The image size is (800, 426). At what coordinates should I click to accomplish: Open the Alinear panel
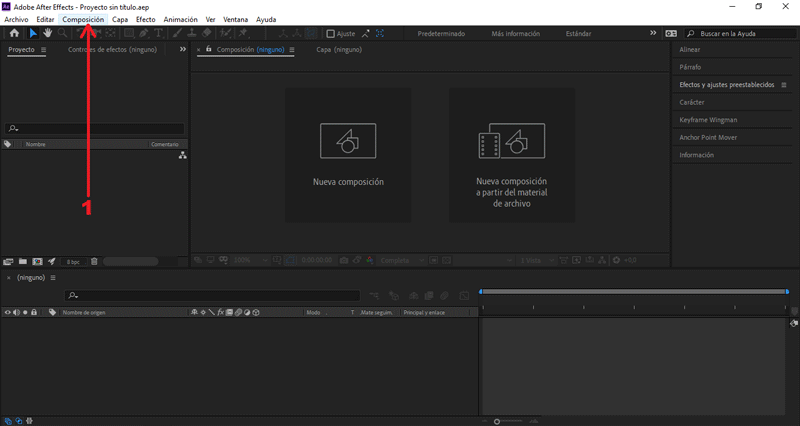(x=690, y=49)
